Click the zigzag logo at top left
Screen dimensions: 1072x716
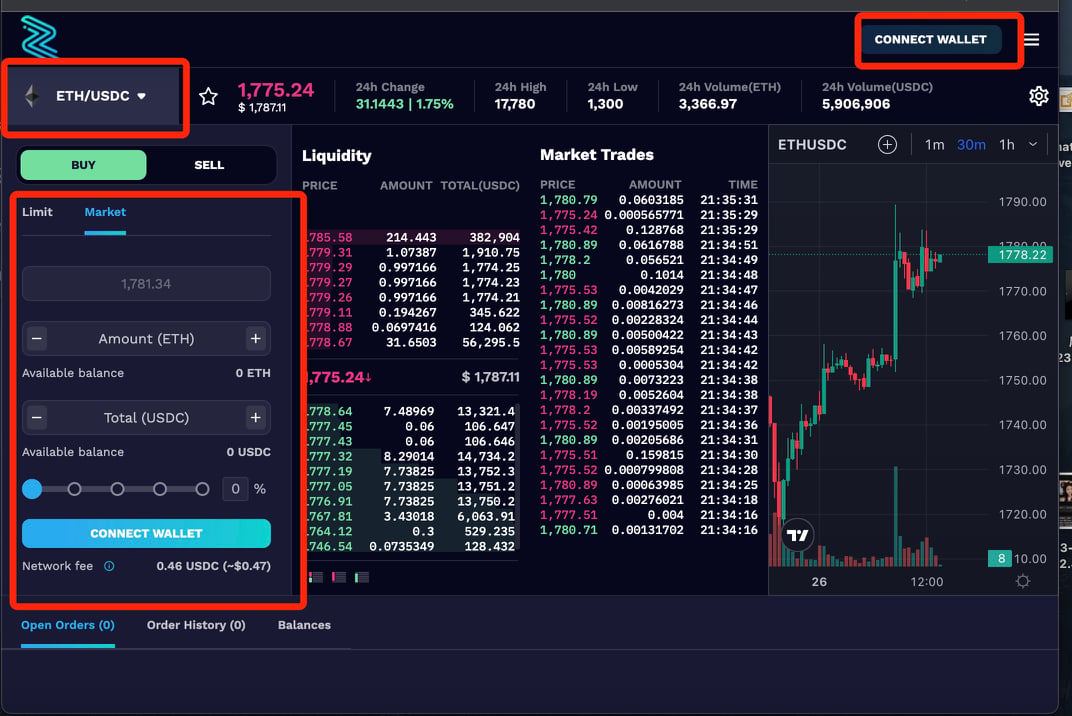(39, 36)
